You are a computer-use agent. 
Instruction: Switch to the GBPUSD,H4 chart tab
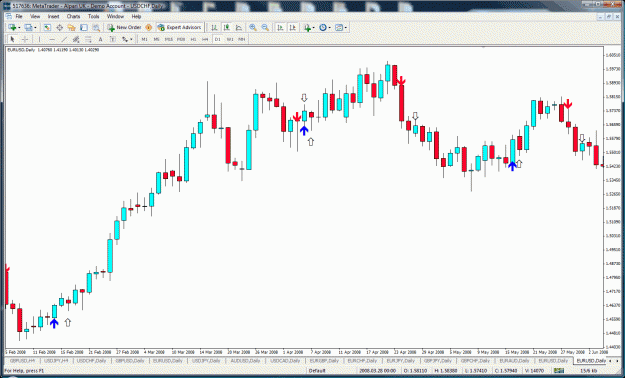(x=22, y=360)
